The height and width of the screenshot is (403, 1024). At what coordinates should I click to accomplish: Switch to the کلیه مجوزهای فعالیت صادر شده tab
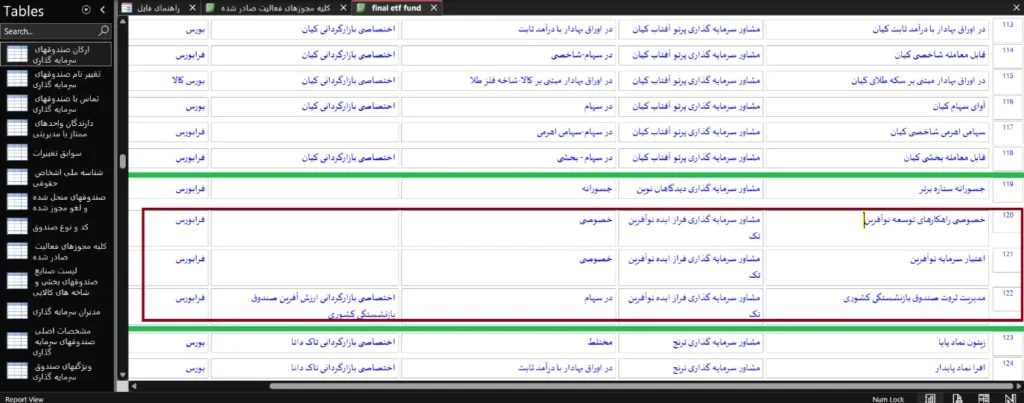275,8
